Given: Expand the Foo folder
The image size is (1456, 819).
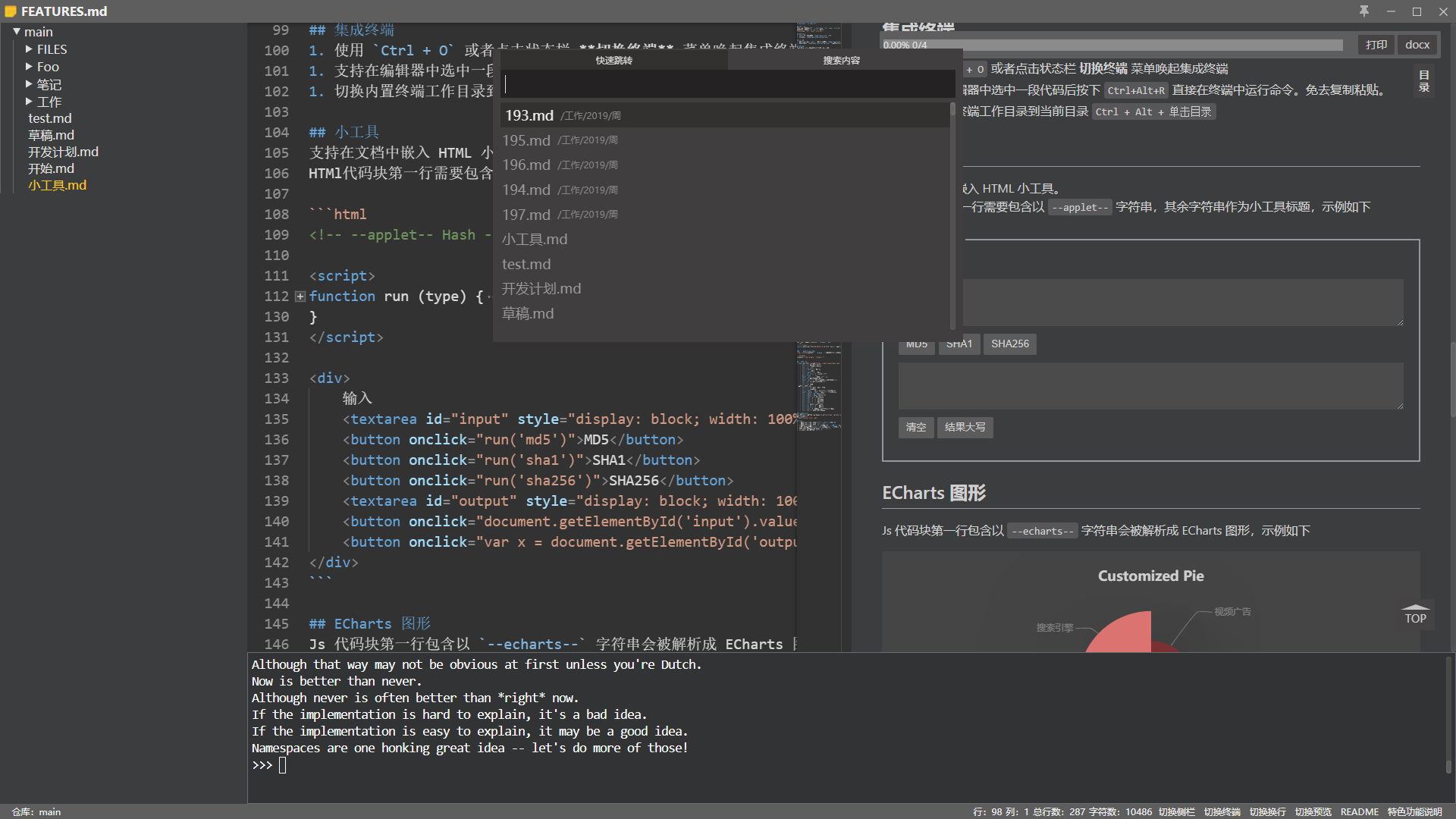Looking at the screenshot, I should (29, 67).
